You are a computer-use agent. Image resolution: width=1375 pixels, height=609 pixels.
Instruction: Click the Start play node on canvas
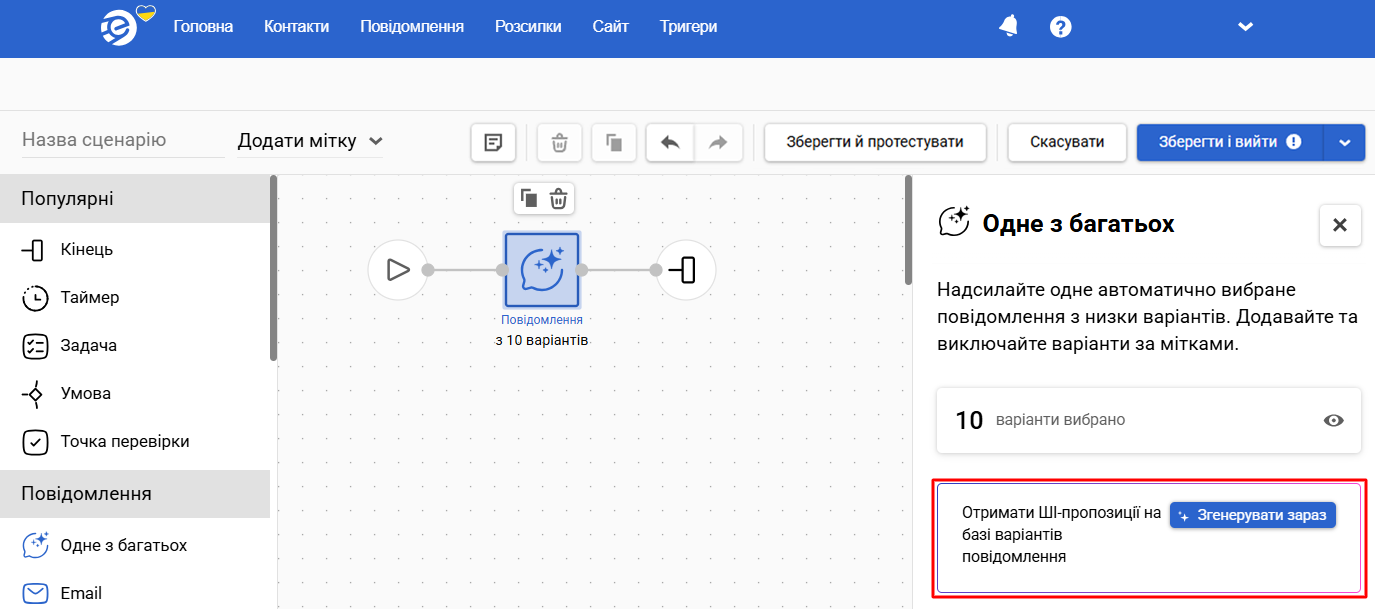[x=397, y=270]
